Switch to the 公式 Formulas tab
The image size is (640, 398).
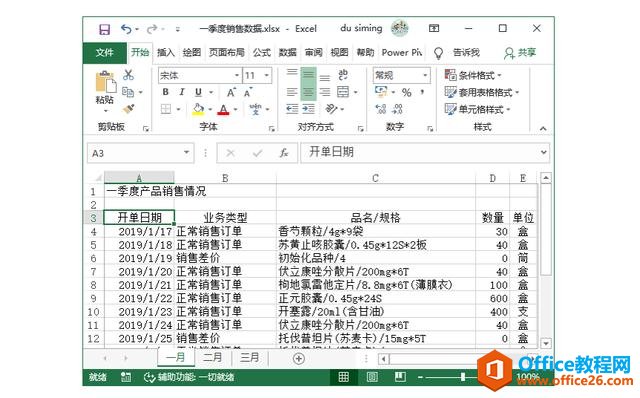point(262,53)
